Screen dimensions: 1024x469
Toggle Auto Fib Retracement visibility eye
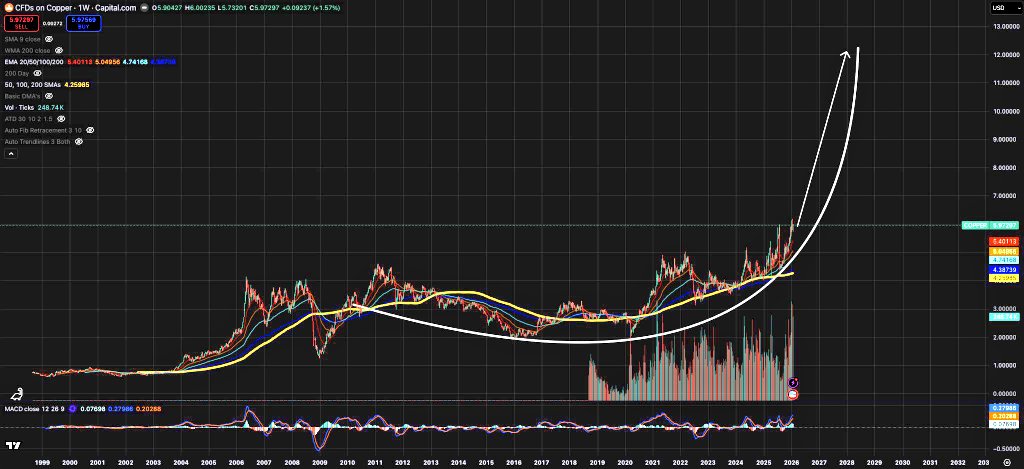pyautogui.click(x=90, y=130)
